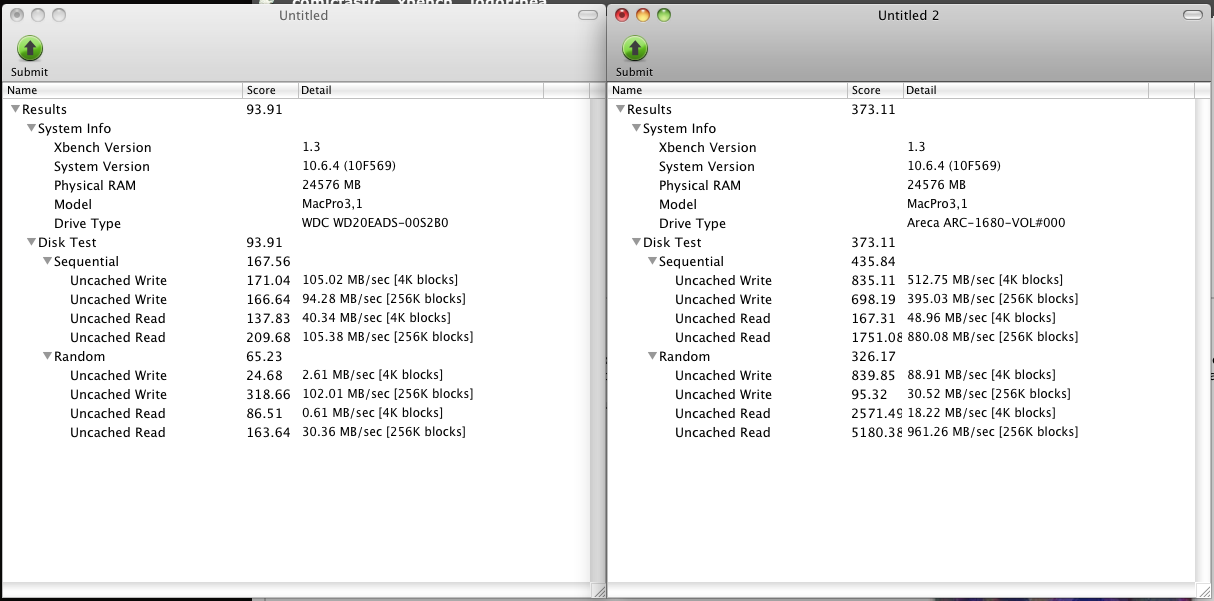The width and height of the screenshot is (1214, 601).
Task: Click Sequential score 167.56
Action: click(267, 261)
